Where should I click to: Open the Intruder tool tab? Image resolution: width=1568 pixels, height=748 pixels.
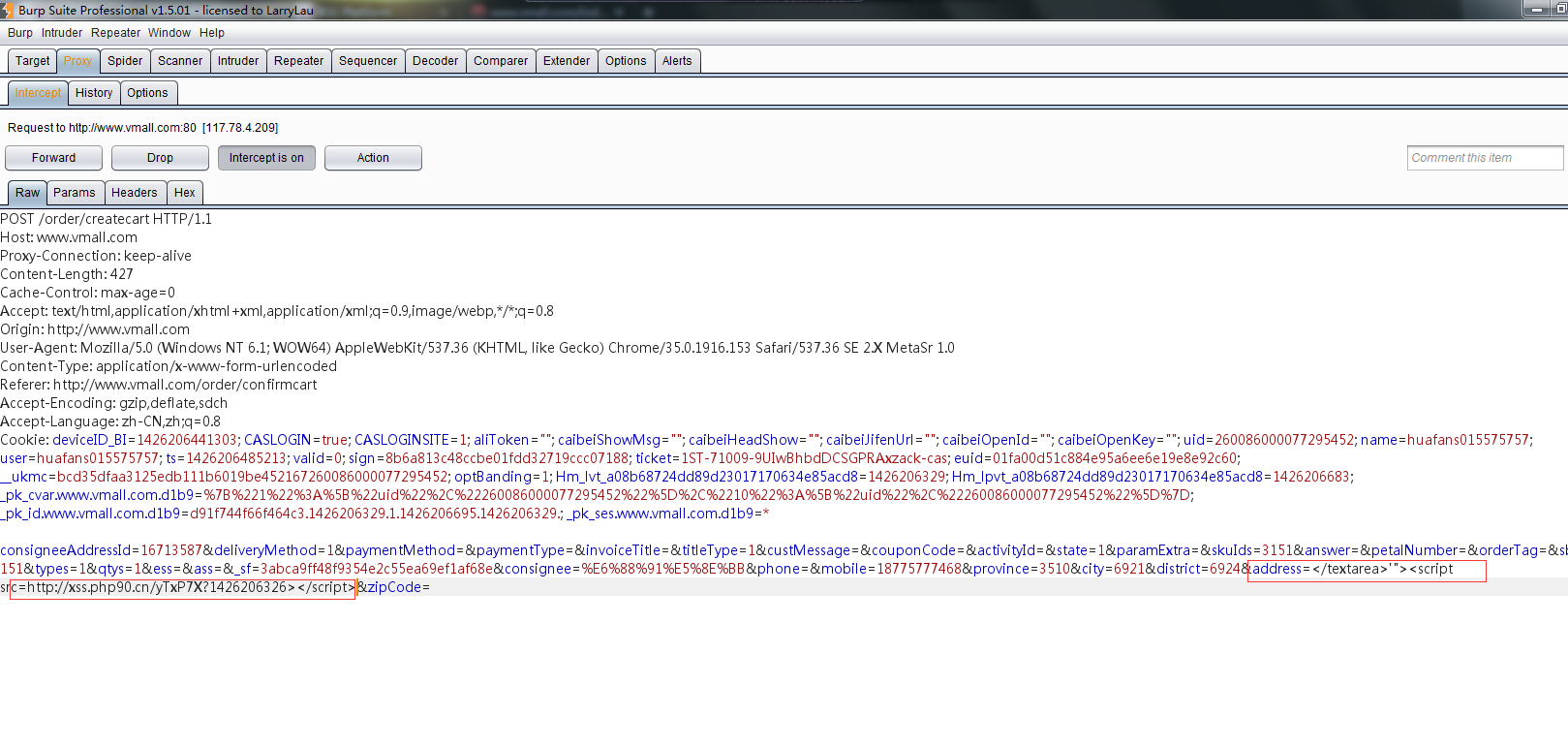[238, 61]
